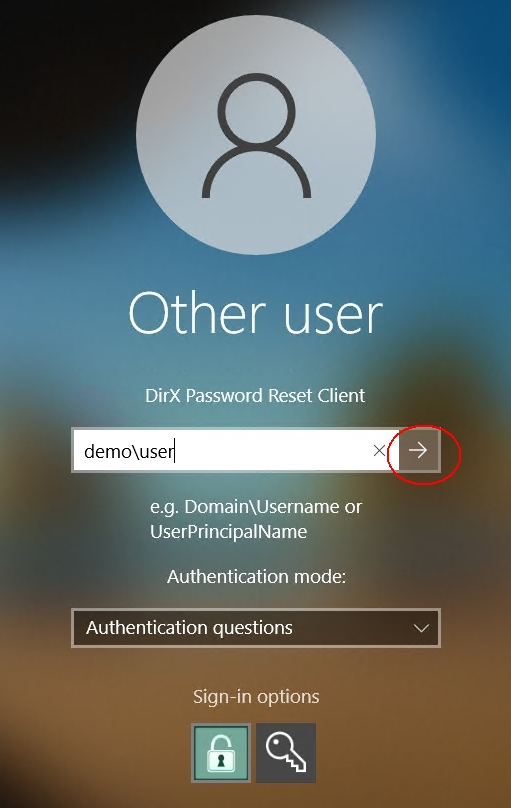
Task: Open the Authentication questions combo box
Action: point(256,628)
